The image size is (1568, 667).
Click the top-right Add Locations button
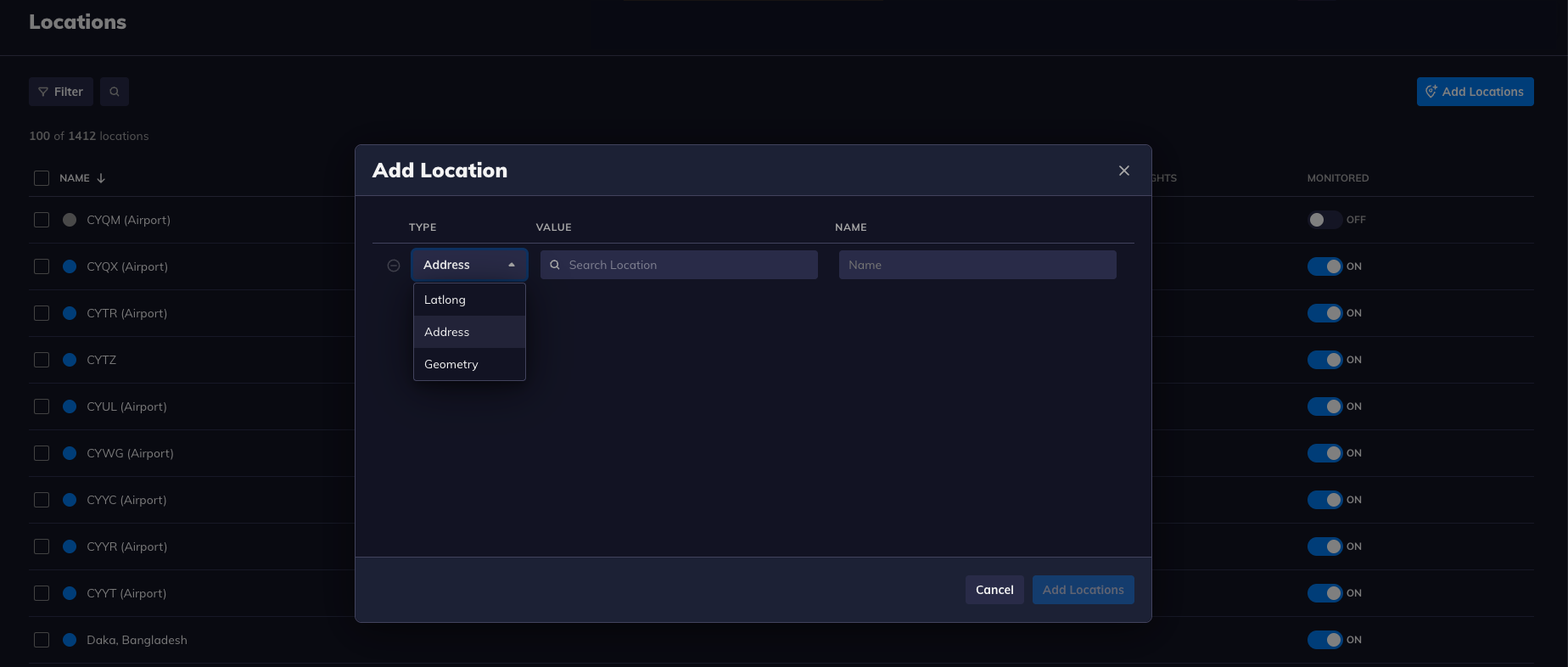coord(1475,92)
